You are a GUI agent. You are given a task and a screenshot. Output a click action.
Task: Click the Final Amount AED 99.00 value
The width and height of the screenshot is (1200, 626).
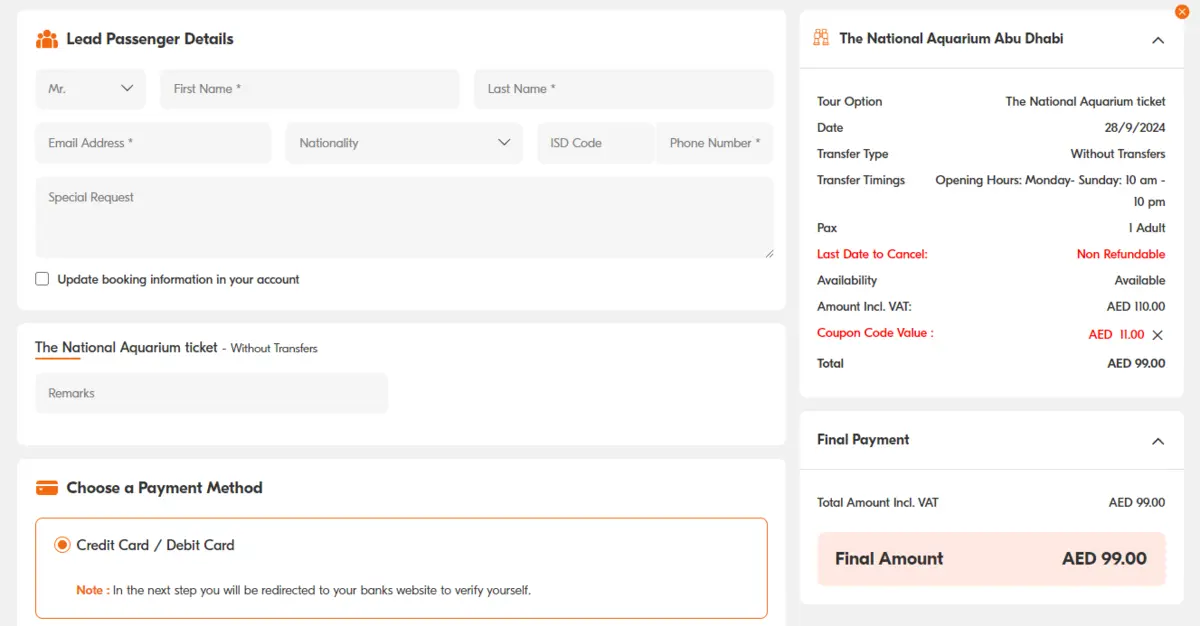(x=1105, y=559)
